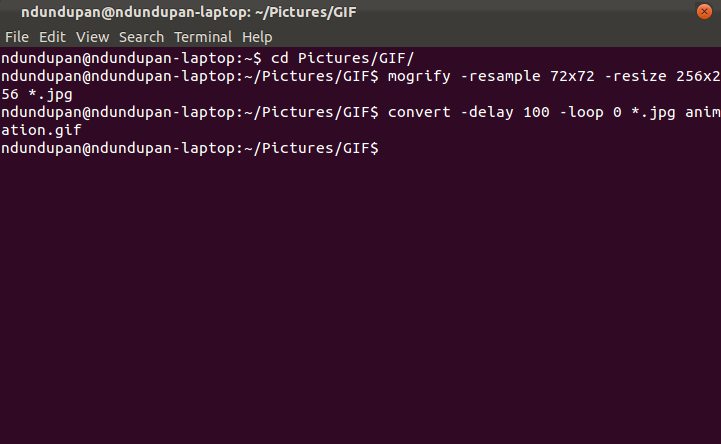Close the terminal window with orange button
Screen dimensions: 721x444
pyautogui.click(x=704, y=11)
